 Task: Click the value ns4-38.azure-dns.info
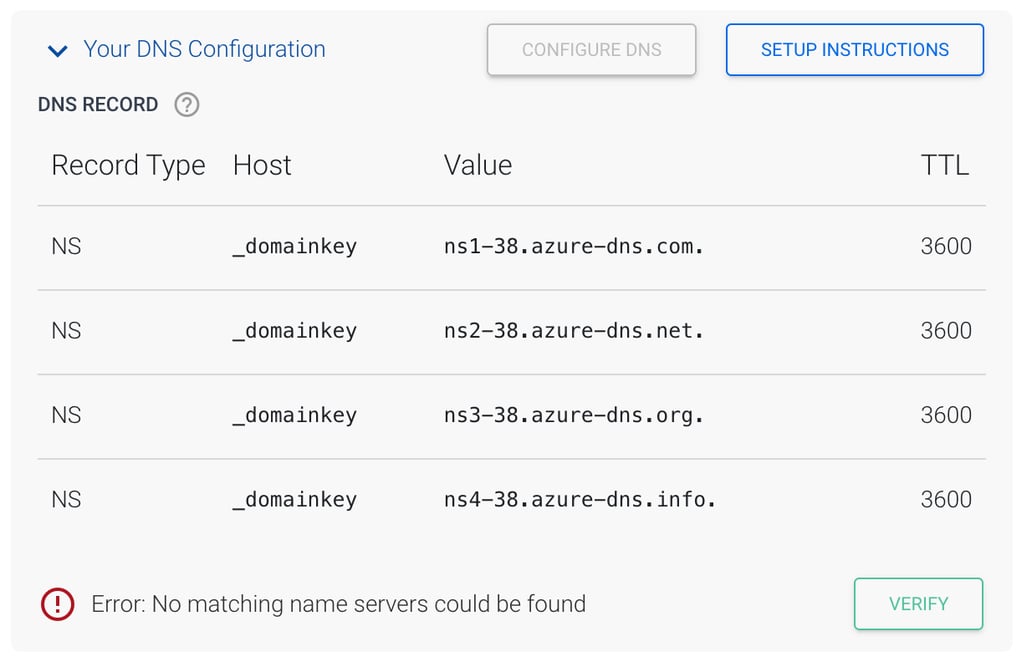pos(577,499)
